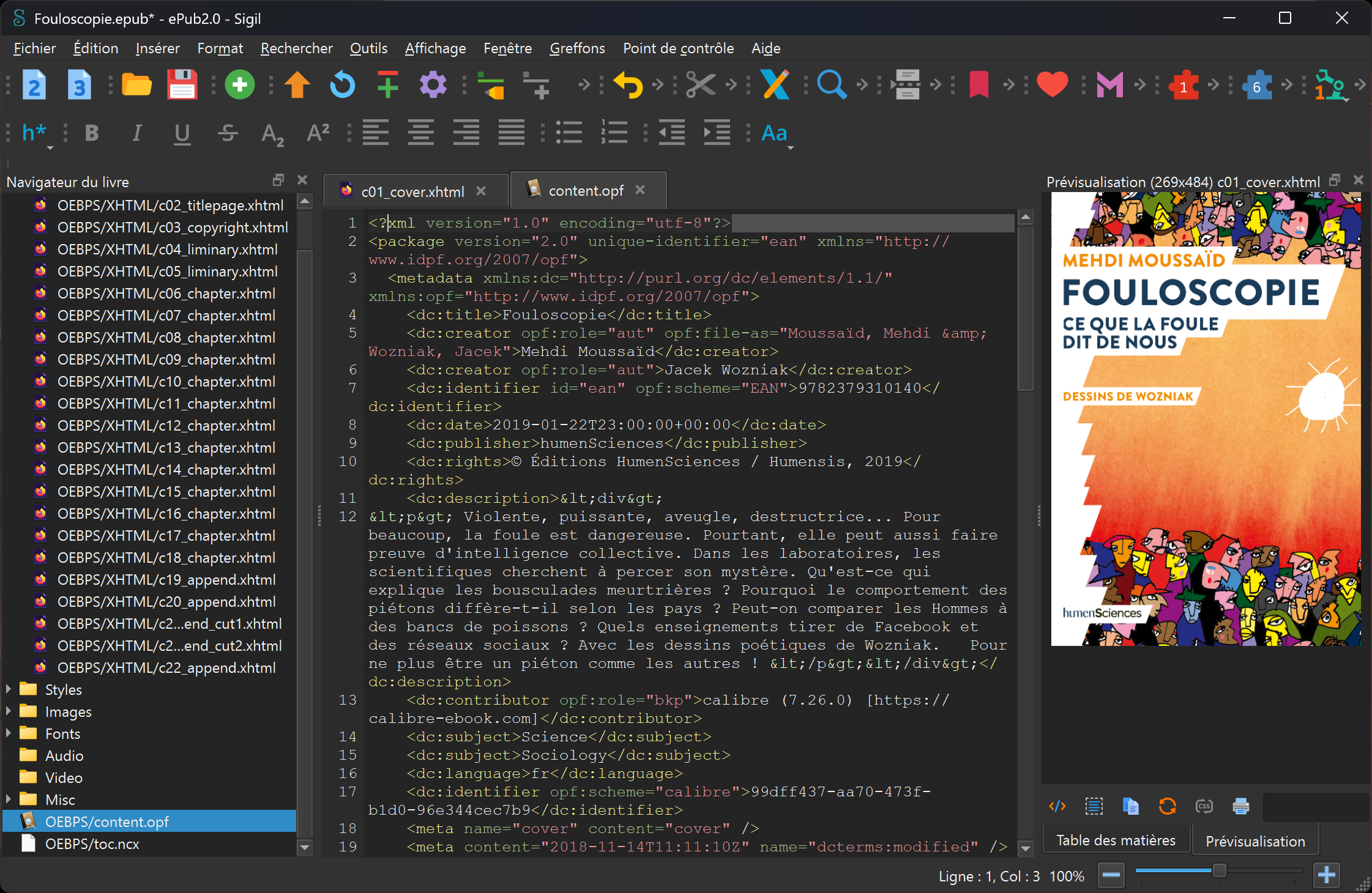
Task: Click the purple gear metadata editor icon
Action: (x=433, y=84)
